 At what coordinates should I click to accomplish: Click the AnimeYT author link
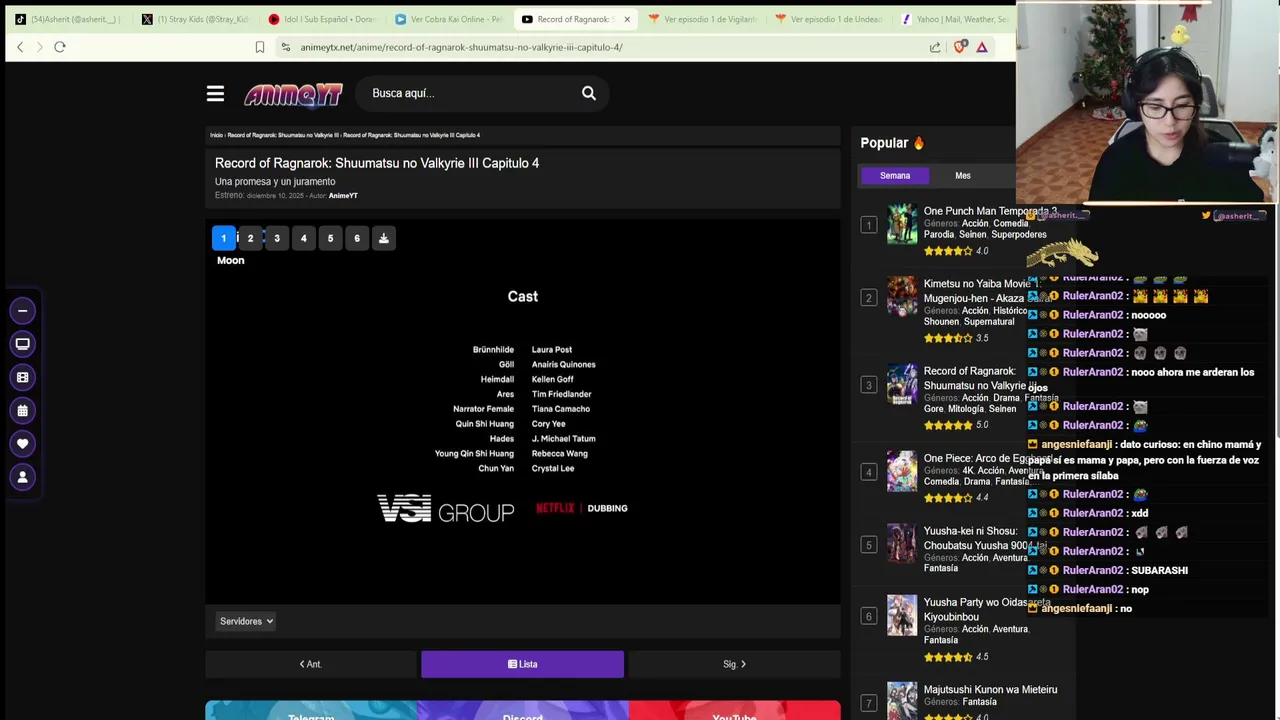(343, 196)
